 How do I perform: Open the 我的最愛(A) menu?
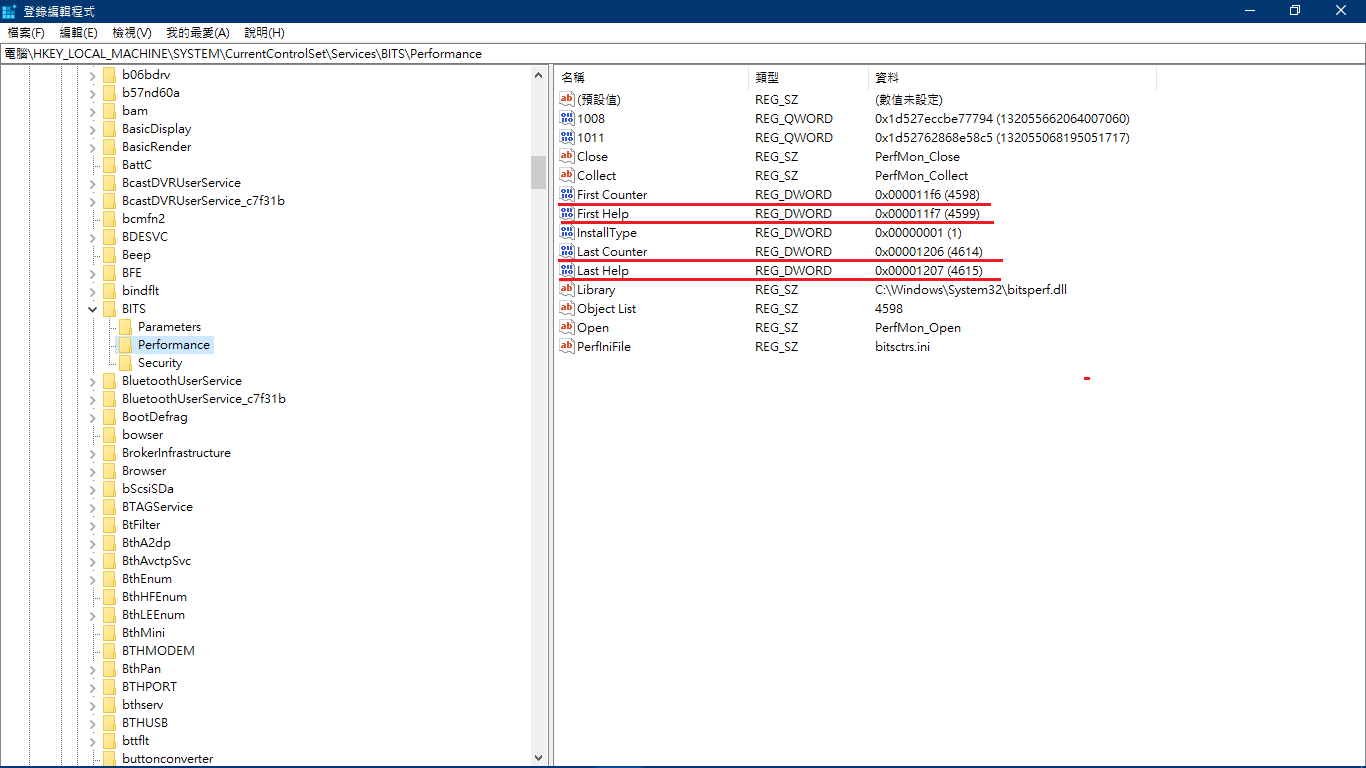tap(197, 33)
